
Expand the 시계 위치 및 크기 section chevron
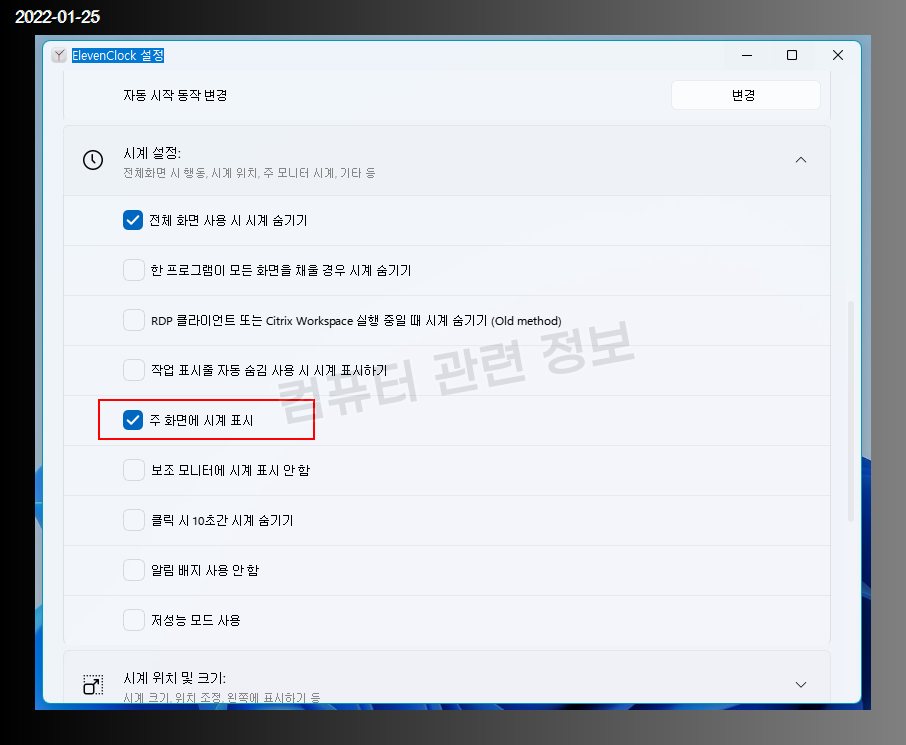(801, 685)
